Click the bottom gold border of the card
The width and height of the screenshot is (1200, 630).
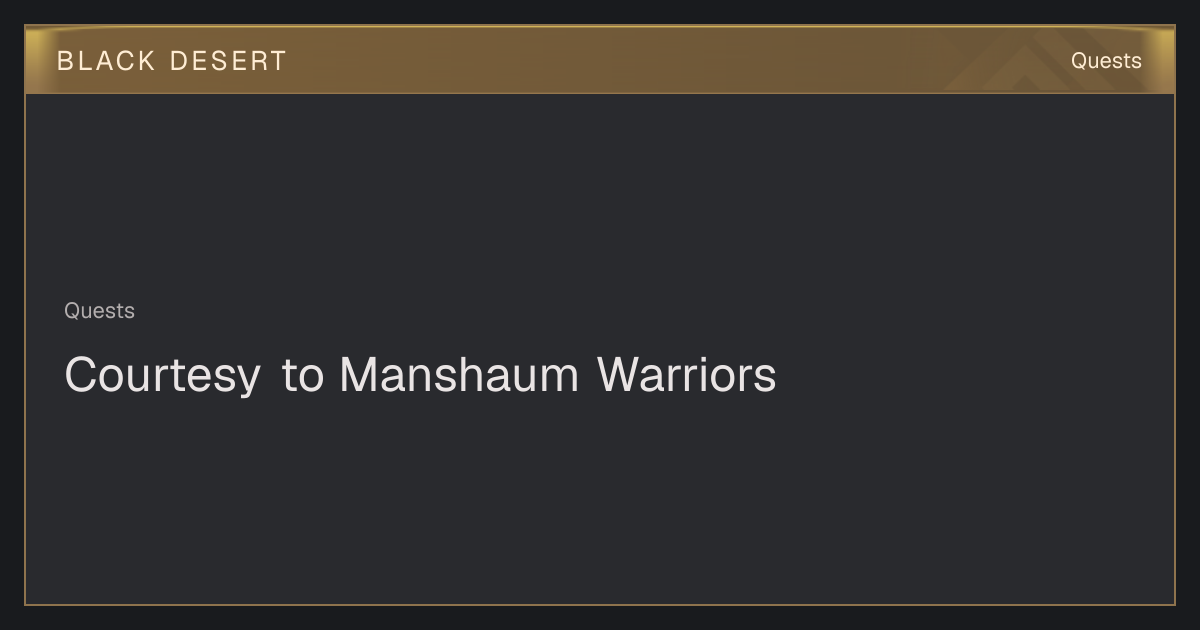tap(600, 604)
